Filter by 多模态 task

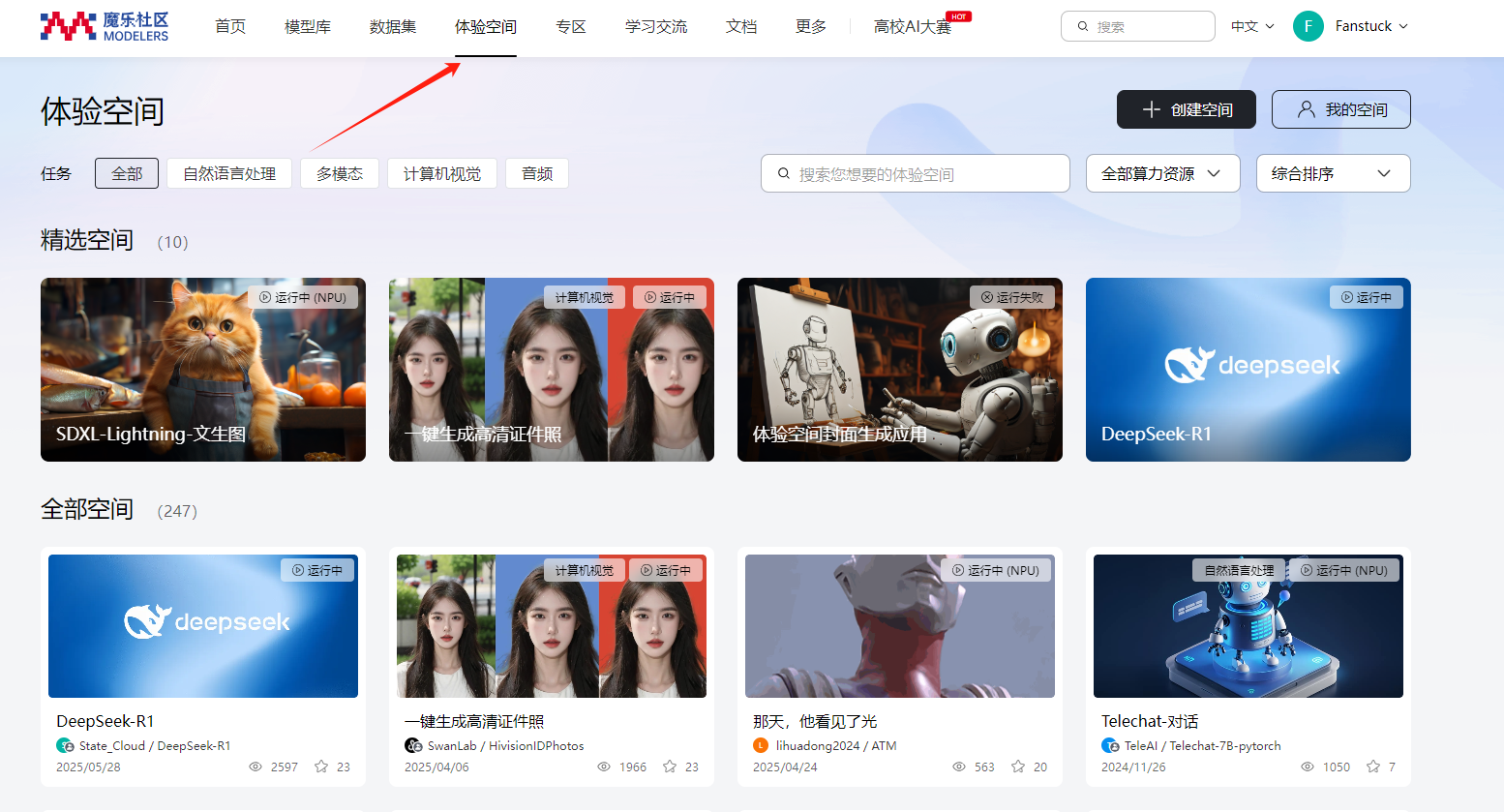click(340, 173)
